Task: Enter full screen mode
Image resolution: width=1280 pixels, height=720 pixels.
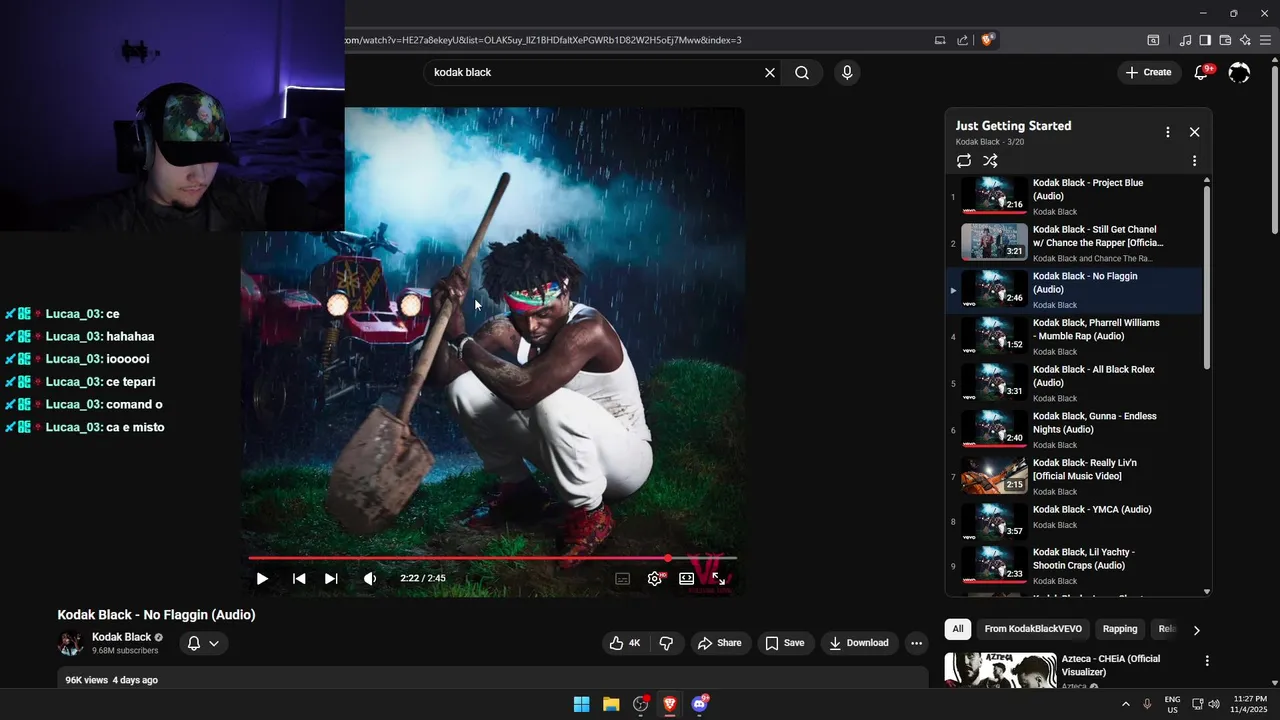Action: pos(719,578)
